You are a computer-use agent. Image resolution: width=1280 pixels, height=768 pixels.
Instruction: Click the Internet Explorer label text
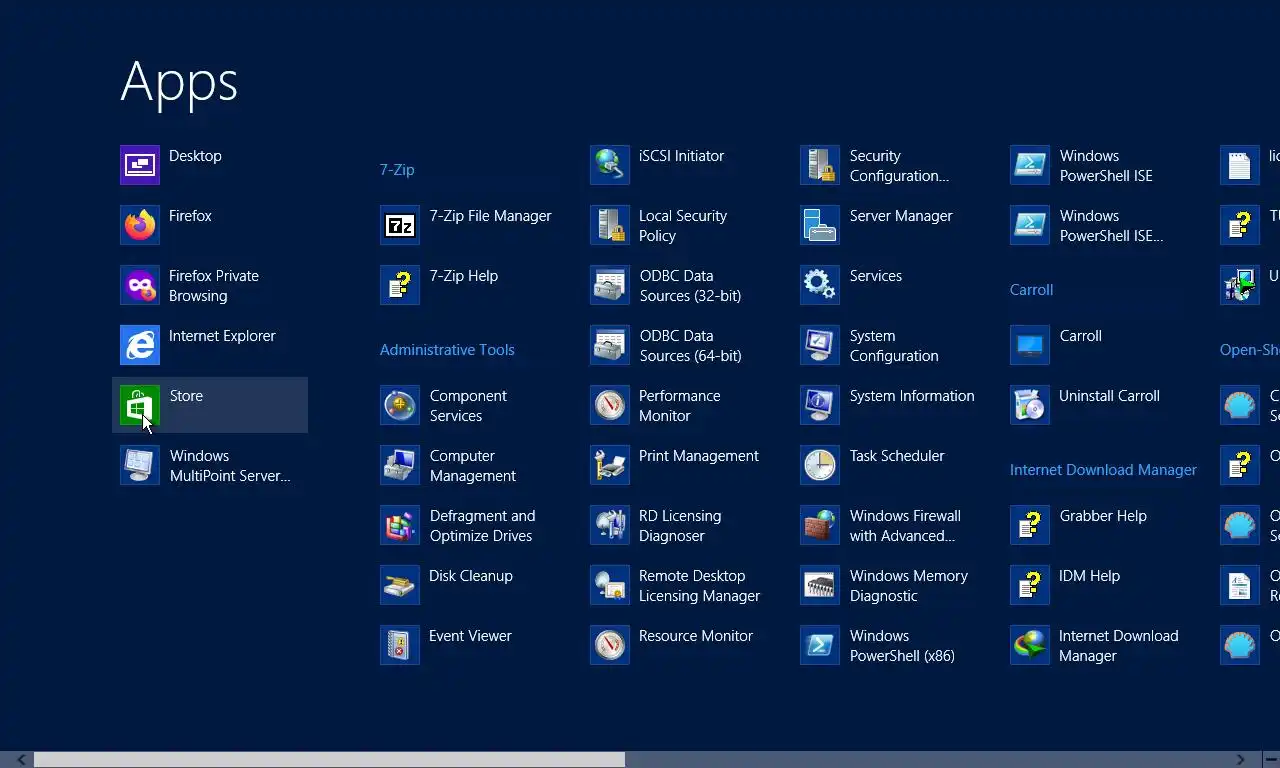(x=222, y=336)
